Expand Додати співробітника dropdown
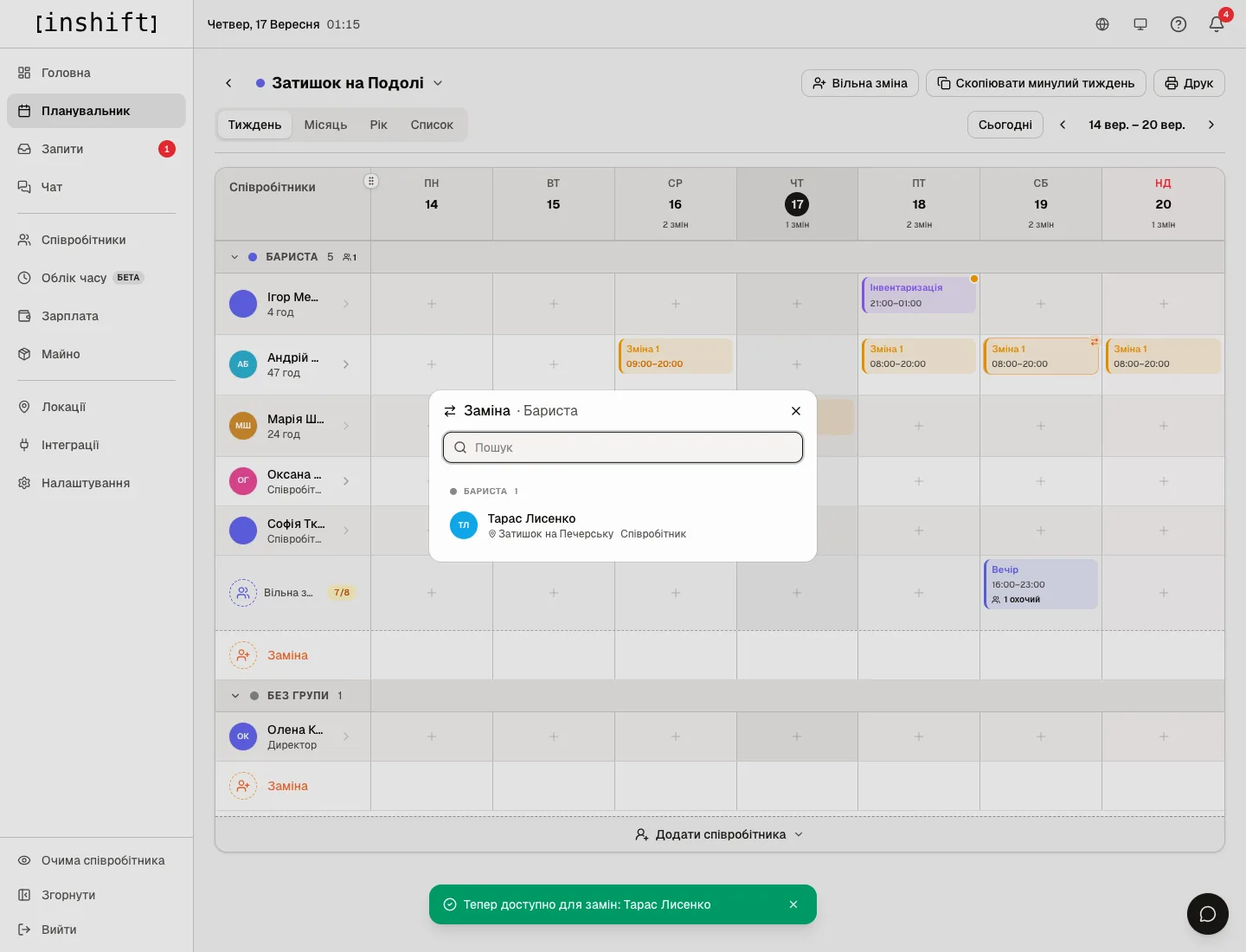The height and width of the screenshot is (952, 1246). click(719, 834)
